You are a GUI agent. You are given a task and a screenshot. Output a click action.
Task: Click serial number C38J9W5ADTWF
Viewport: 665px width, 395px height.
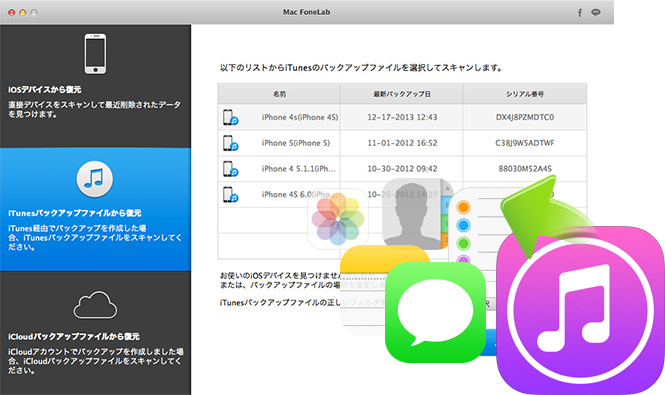click(525, 143)
